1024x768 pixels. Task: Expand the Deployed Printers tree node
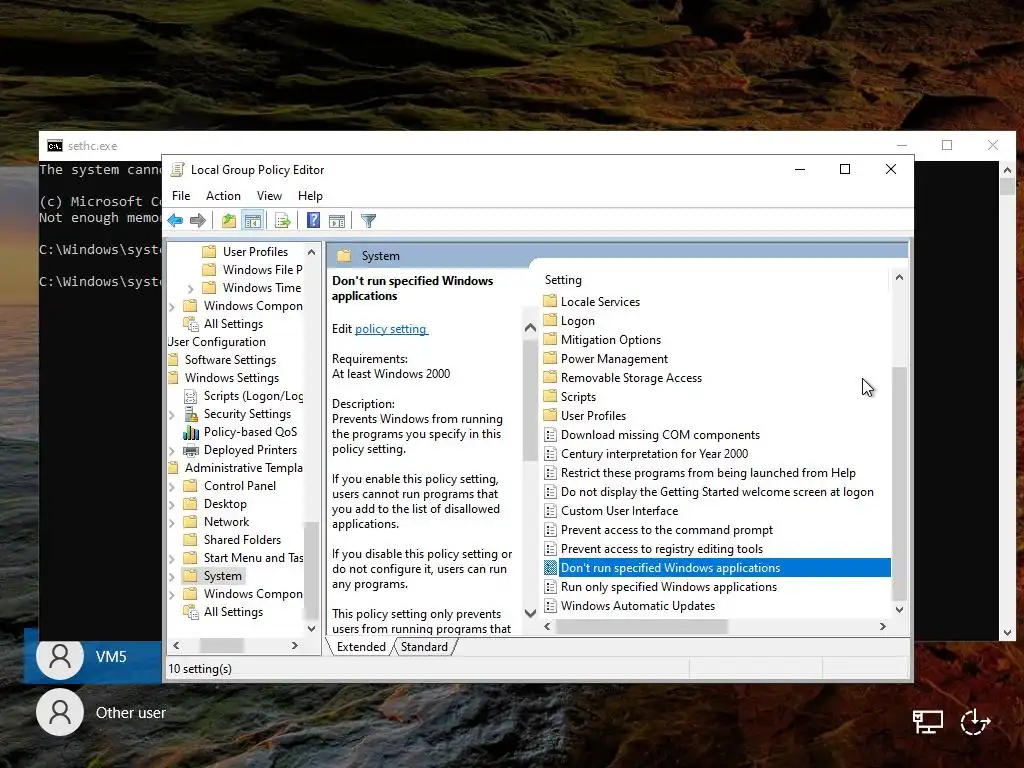tap(172, 451)
